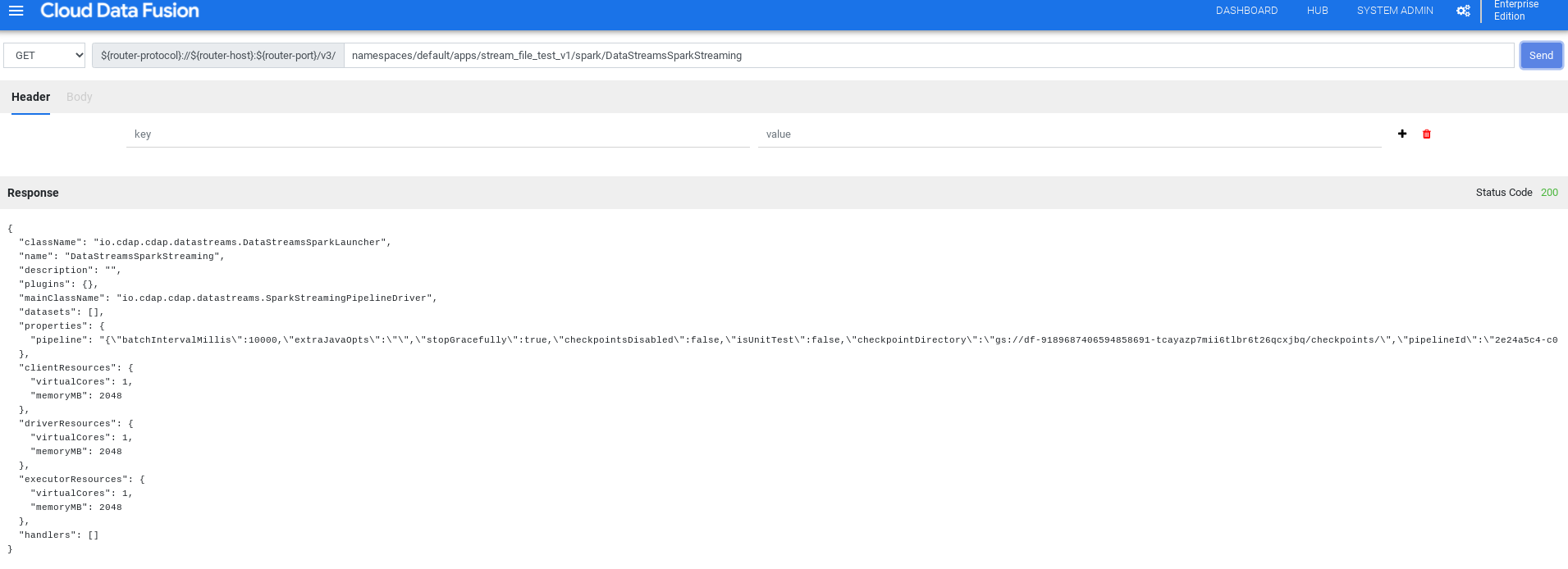Click the "clientResources": { line
Image resolution: width=1568 pixels, height=569 pixels.
click(x=76, y=368)
